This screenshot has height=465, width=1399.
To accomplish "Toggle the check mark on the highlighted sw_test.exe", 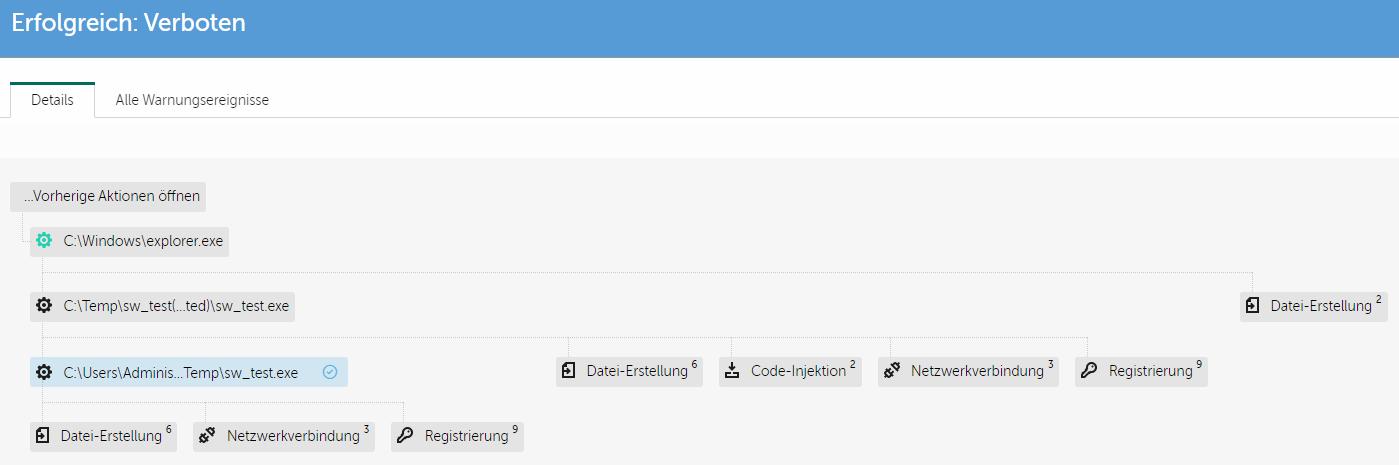I will [330, 373].
